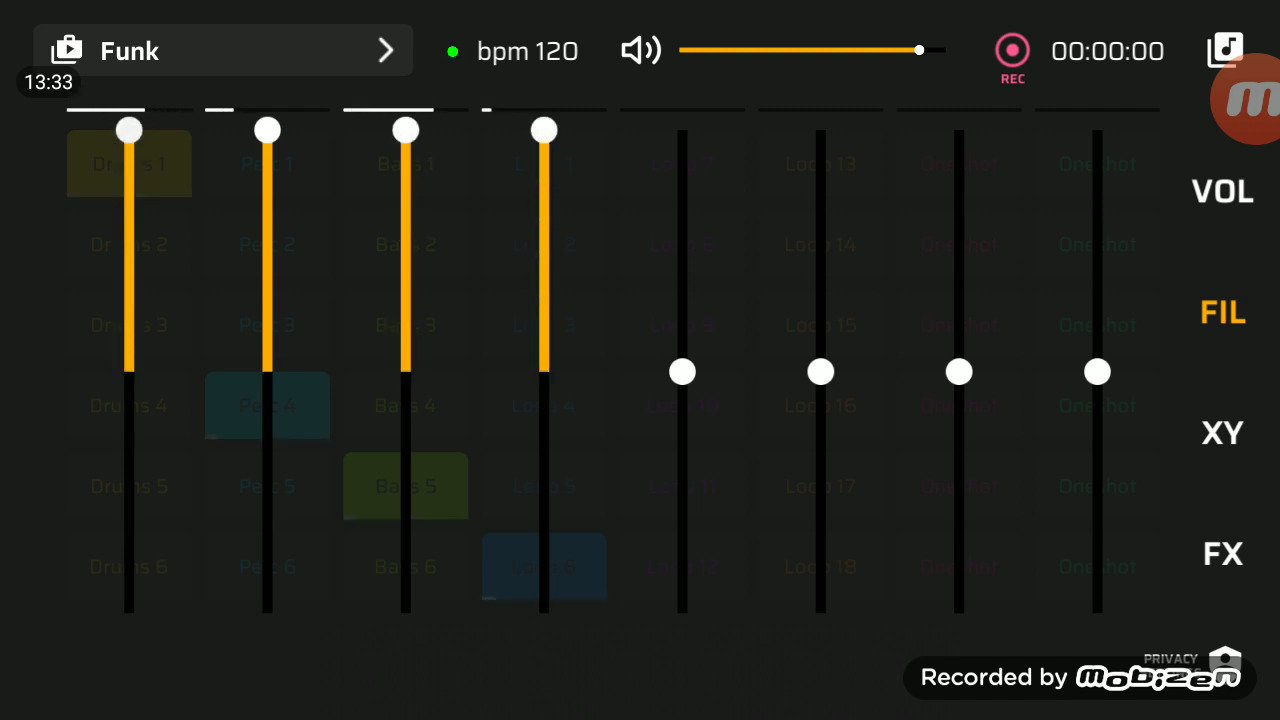Click the music library icon at top right
The width and height of the screenshot is (1280, 720).
[1225, 49]
